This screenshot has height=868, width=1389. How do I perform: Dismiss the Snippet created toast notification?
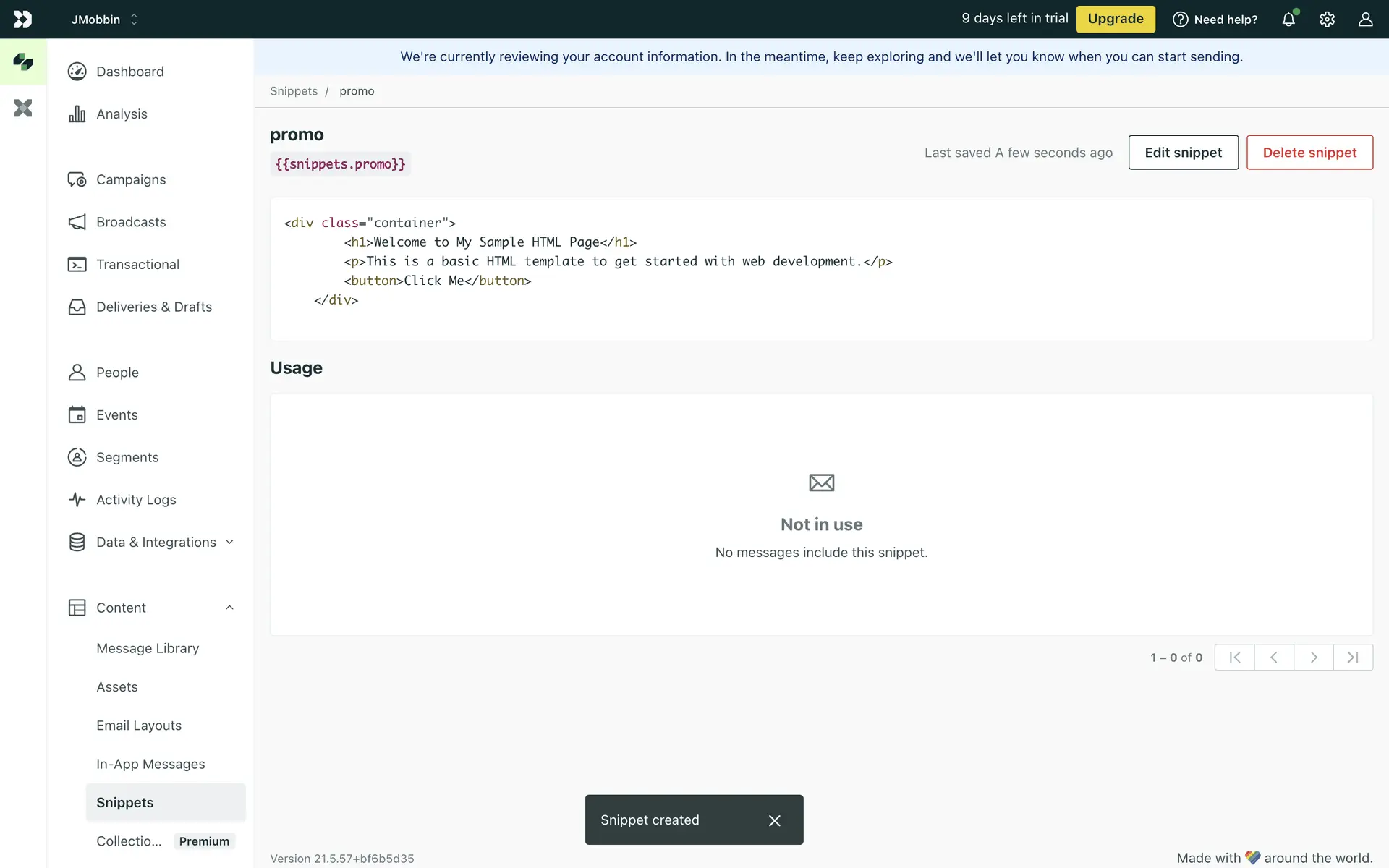point(774,820)
